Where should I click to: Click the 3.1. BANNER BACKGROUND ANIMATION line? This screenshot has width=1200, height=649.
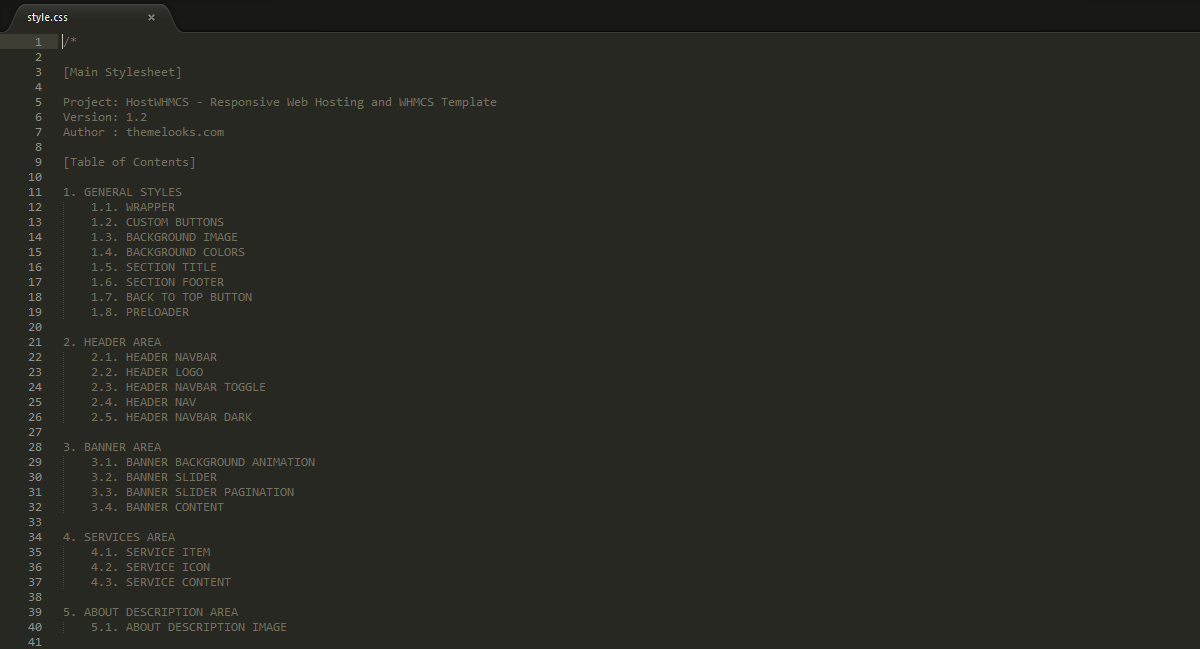pos(202,462)
